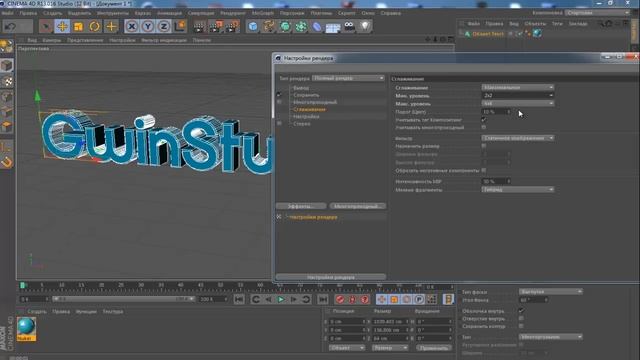The width and height of the screenshot is (640, 360).
Task: Open the Spline pen tools icon
Action: tap(269, 27)
